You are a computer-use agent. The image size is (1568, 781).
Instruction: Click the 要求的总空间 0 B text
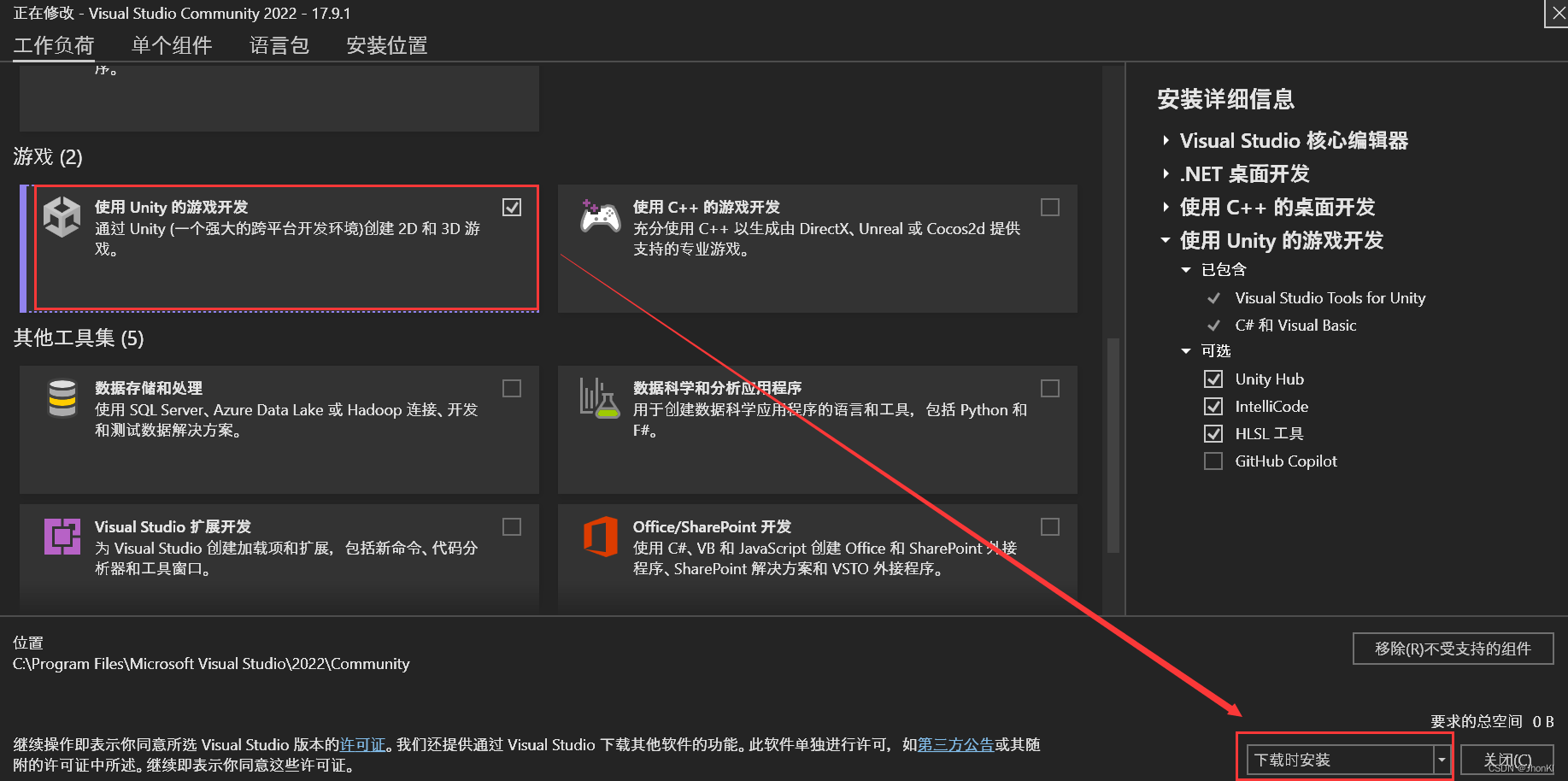(x=1492, y=721)
